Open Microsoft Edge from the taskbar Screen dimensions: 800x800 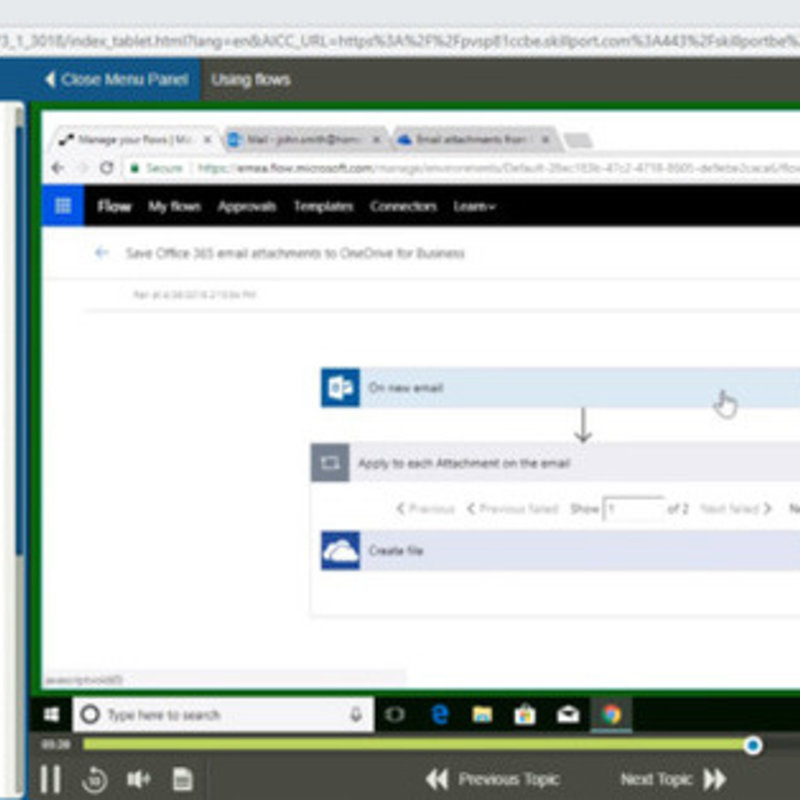click(439, 715)
